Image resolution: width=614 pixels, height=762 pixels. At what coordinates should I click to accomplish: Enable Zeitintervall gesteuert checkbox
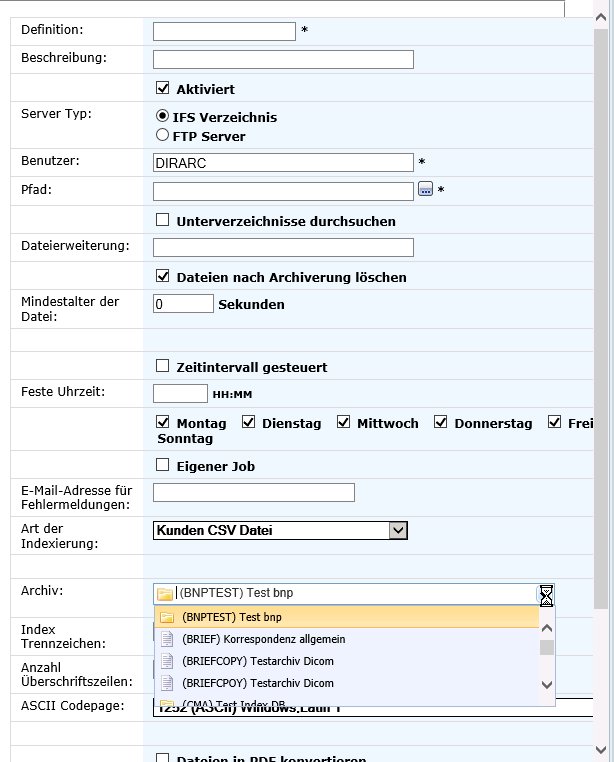tap(162, 365)
